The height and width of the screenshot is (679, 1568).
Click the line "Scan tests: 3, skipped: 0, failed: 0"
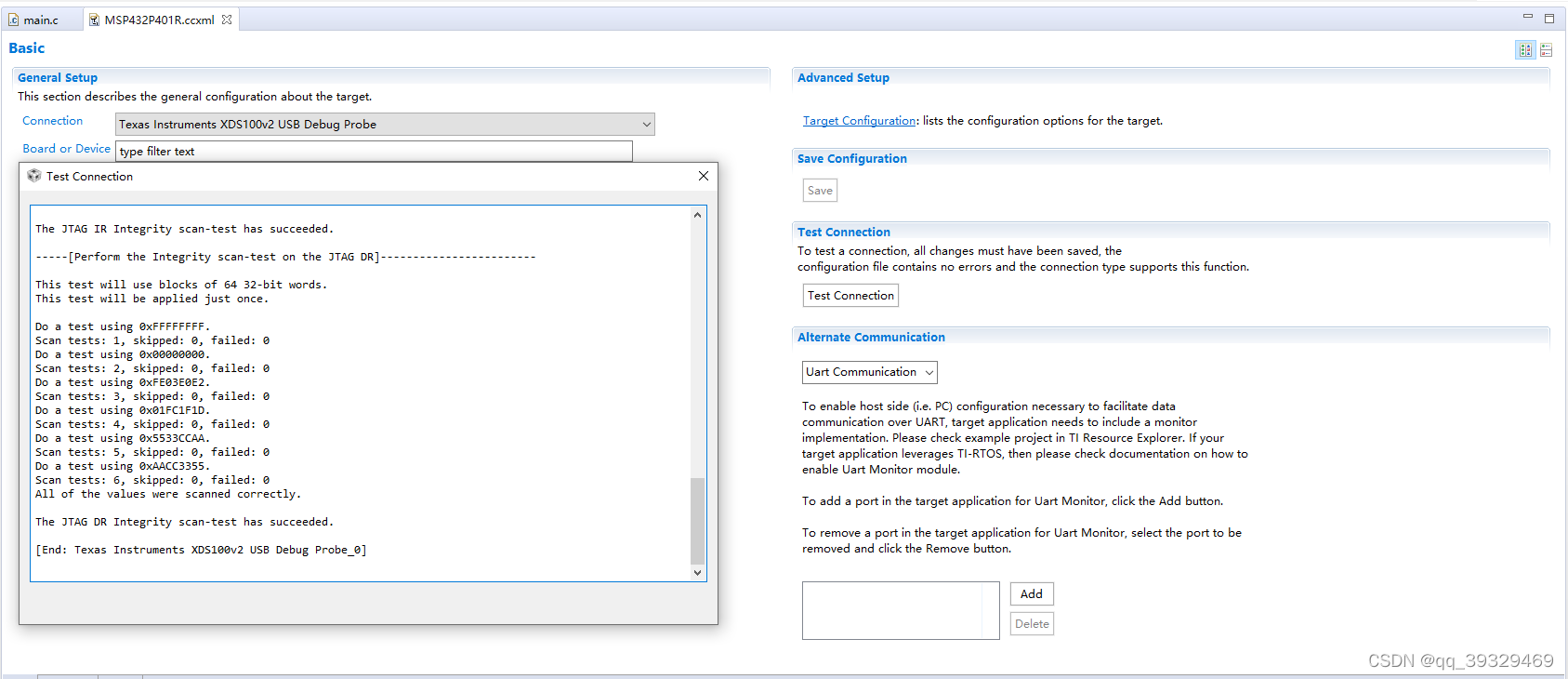pos(152,396)
